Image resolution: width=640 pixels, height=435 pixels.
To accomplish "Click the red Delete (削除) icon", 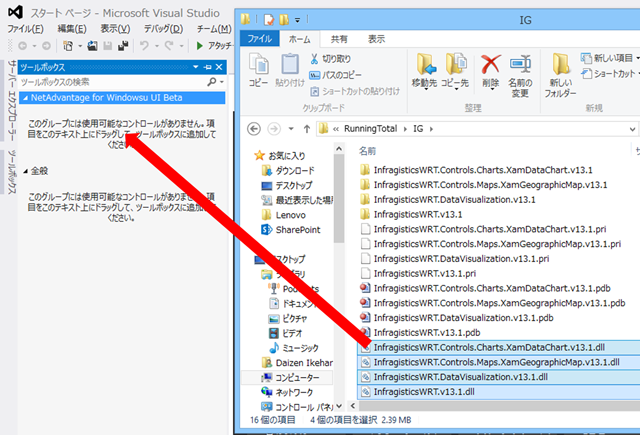I will [x=490, y=64].
